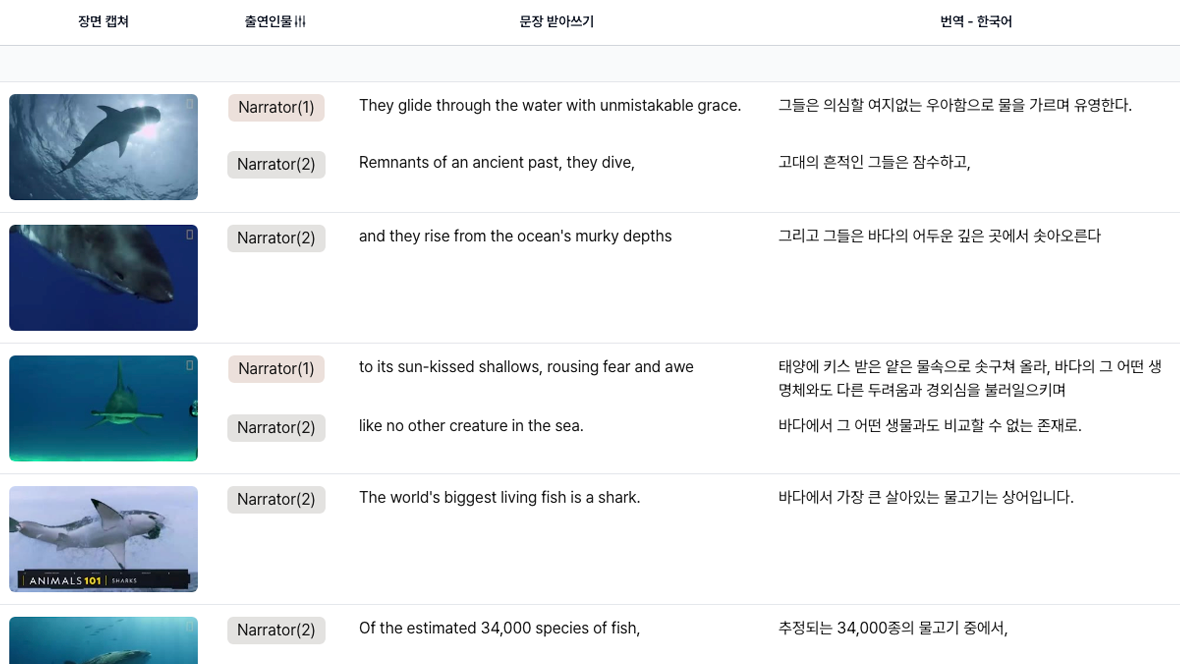
Task: Open the Narrator(1) speaker selector in the first row
Action: (x=276, y=107)
